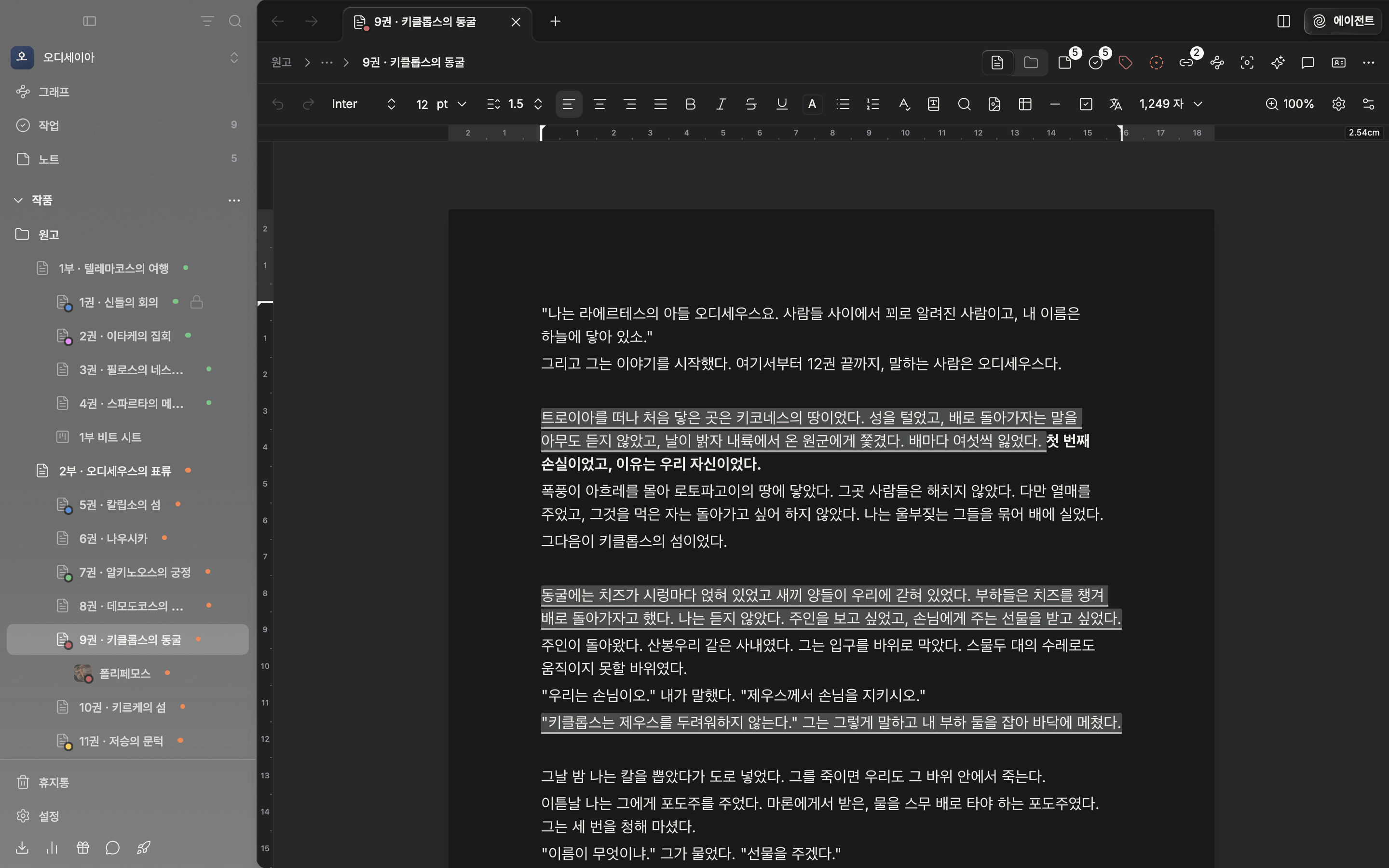Image resolution: width=1389 pixels, height=868 pixels.
Task: Switch to document view mode
Action: pyautogui.click(x=997, y=63)
